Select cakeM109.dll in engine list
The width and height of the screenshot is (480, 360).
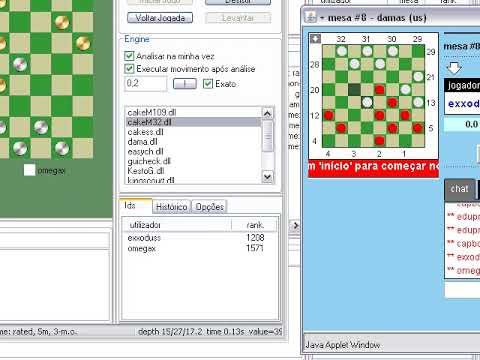(x=193, y=112)
